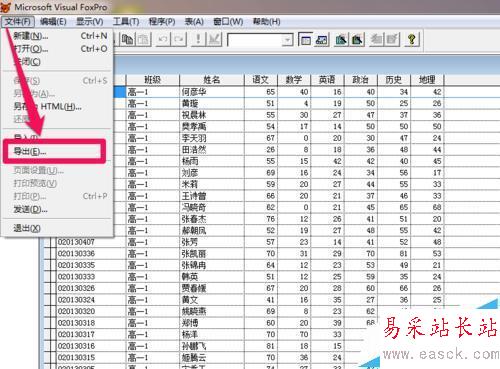Open the Databases combo box dropdown
The image size is (500, 369).
click(287, 40)
